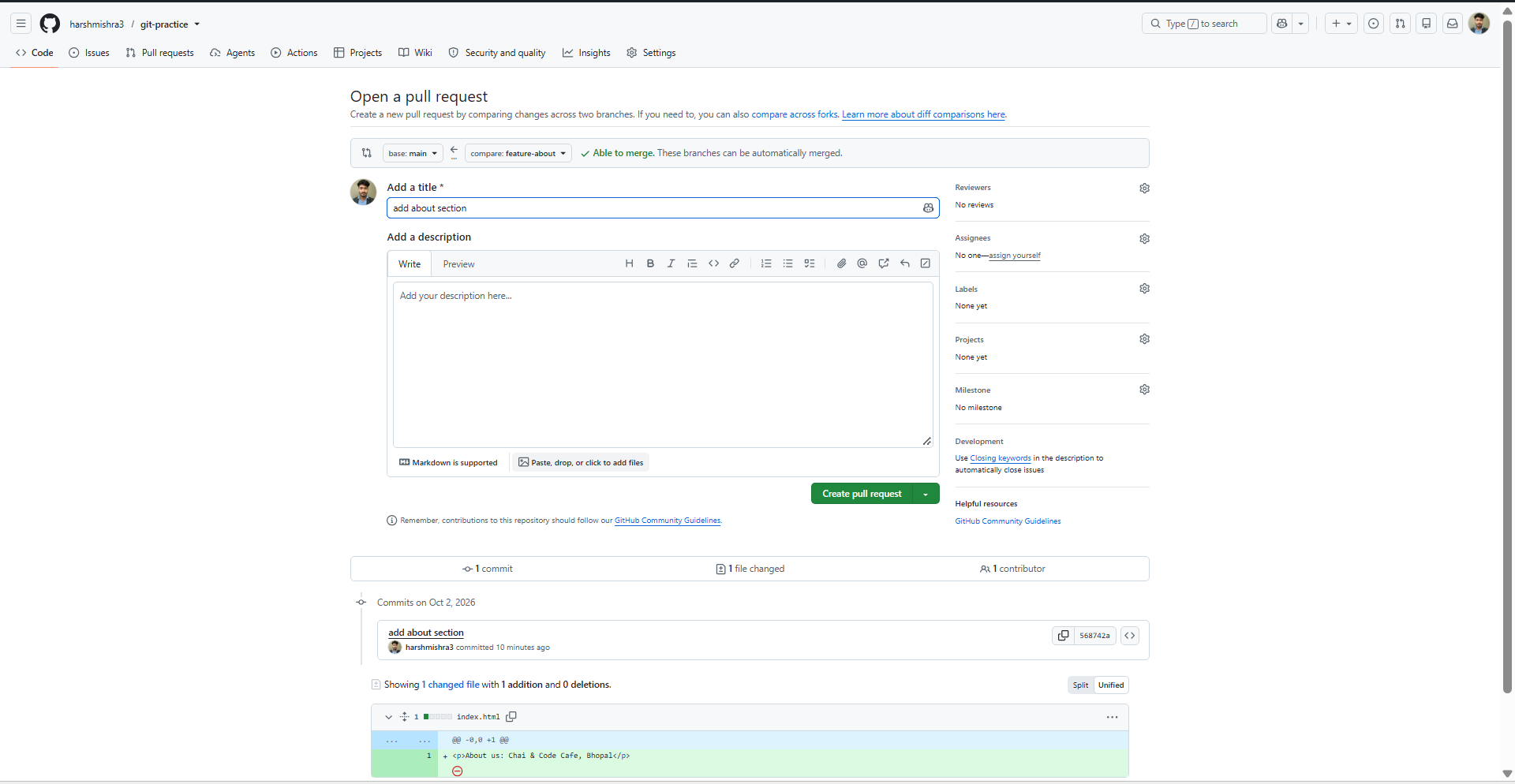Browse repository at commit code icon
Screen dimensions: 1515x784
pos(1130,636)
